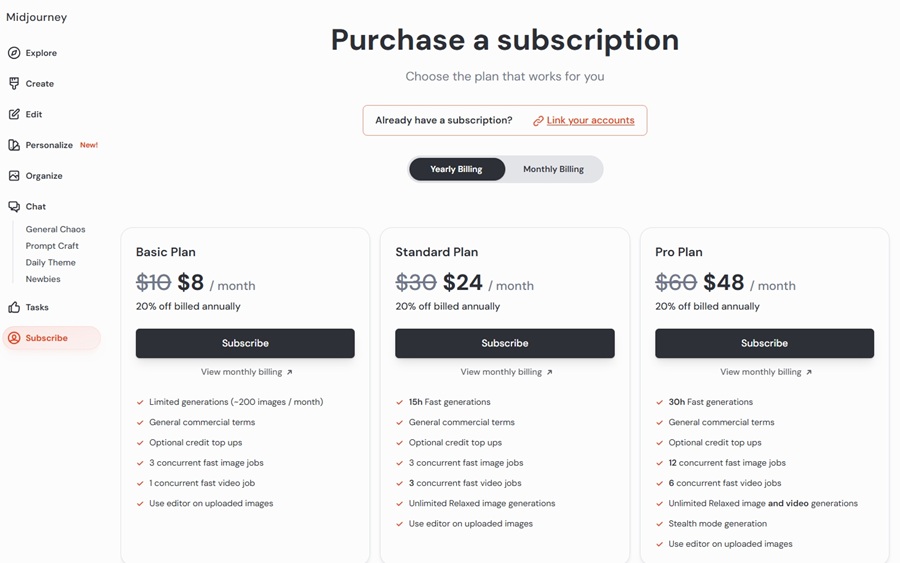The image size is (900, 563).
Task: Select Daily Theme chat room
Action: pos(51,262)
